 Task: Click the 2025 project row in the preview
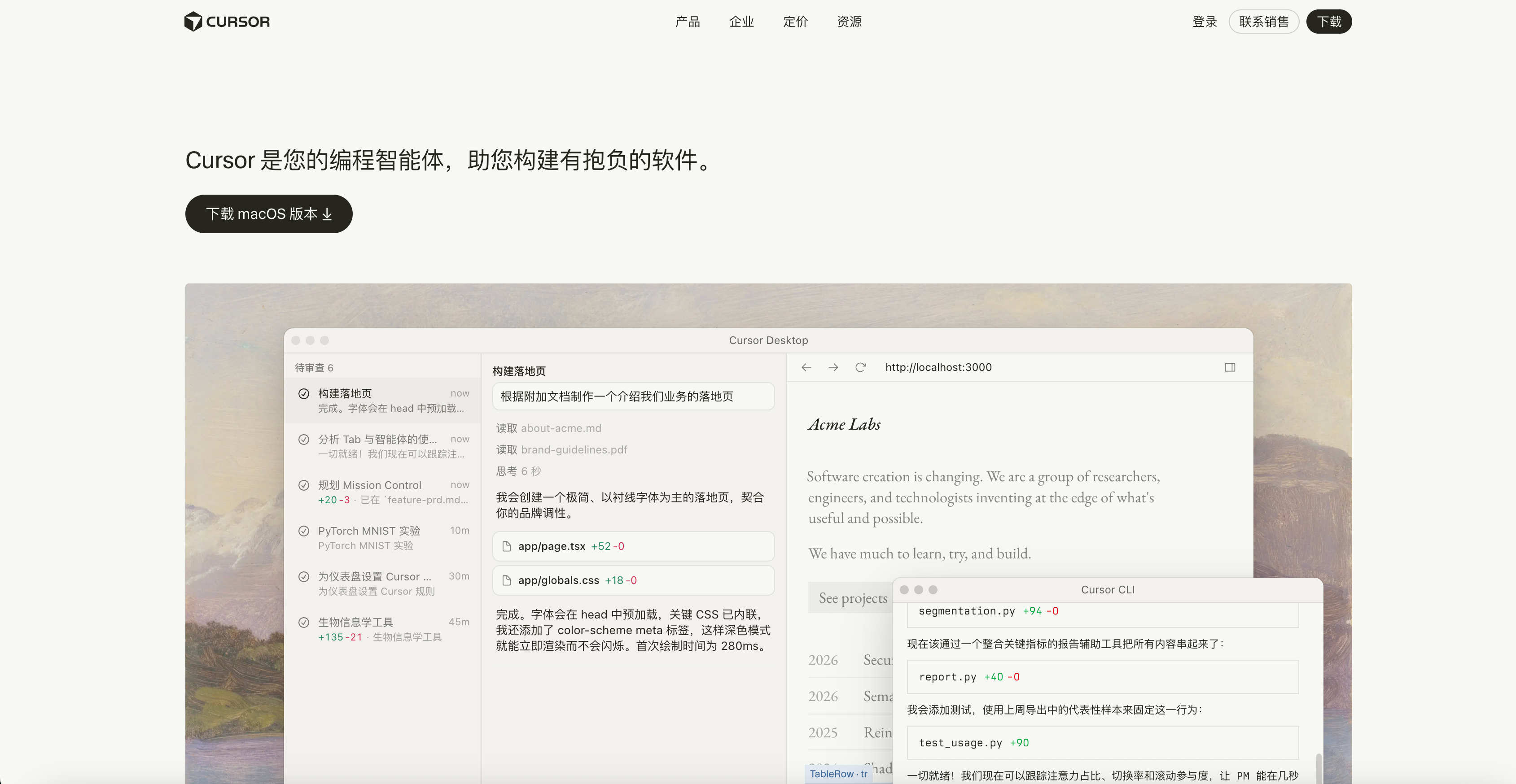coord(850,733)
